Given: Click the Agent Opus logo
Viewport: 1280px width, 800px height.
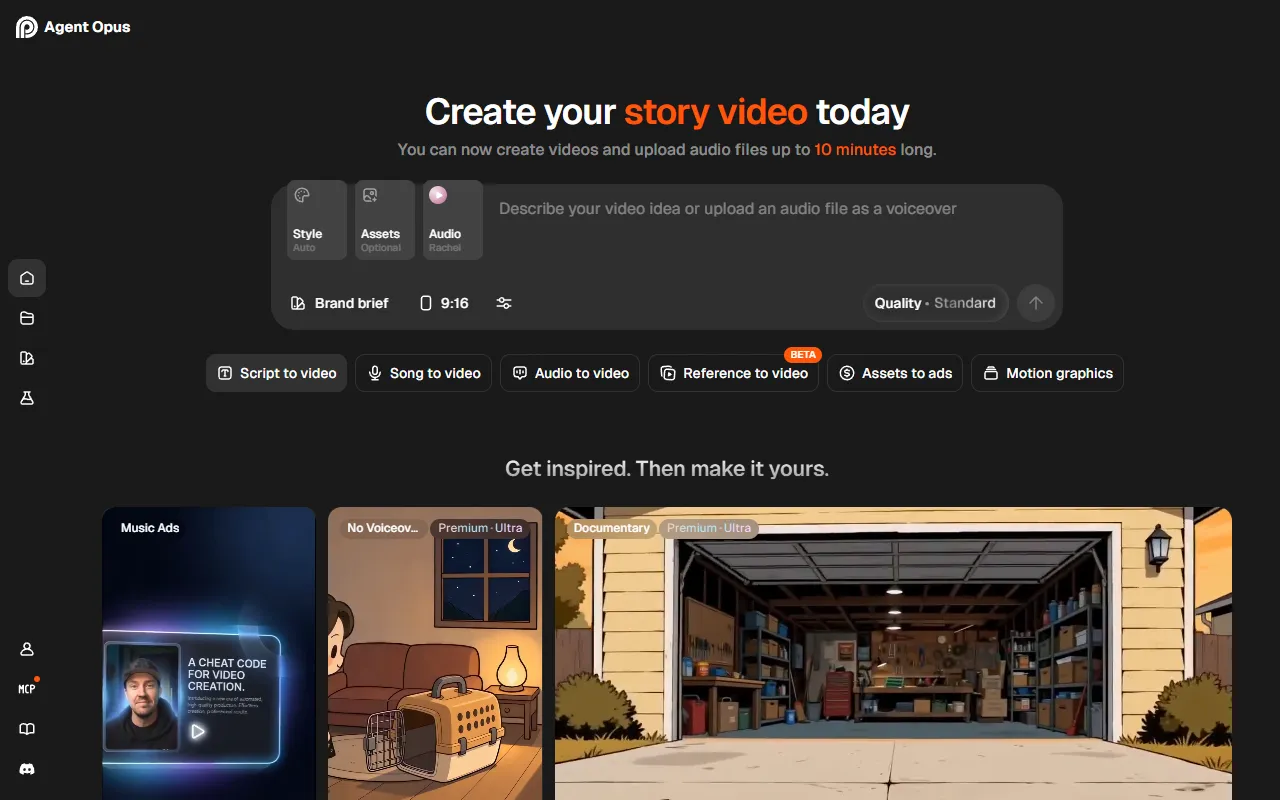Looking at the screenshot, I should pos(73,27).
